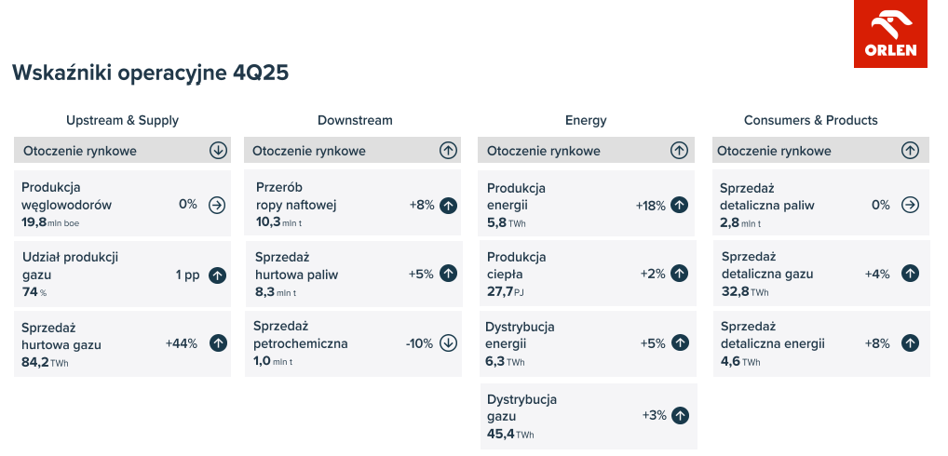Click the up arrow next to +44%
Image resolution: width=948 pixels, height=456 pixels.
(218, 344)
